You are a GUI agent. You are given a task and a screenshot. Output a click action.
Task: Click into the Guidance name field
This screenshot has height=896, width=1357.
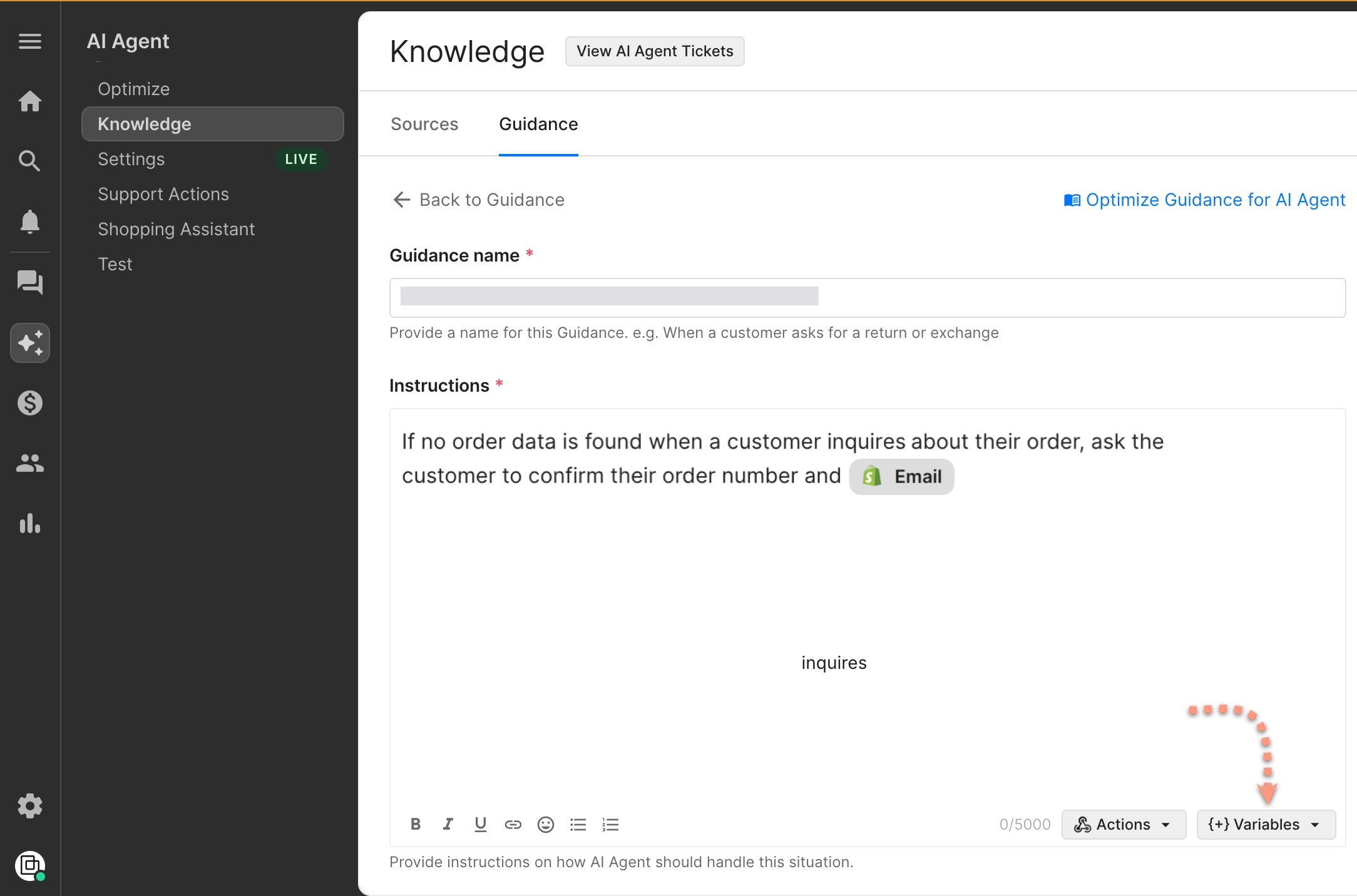point(868,298)
